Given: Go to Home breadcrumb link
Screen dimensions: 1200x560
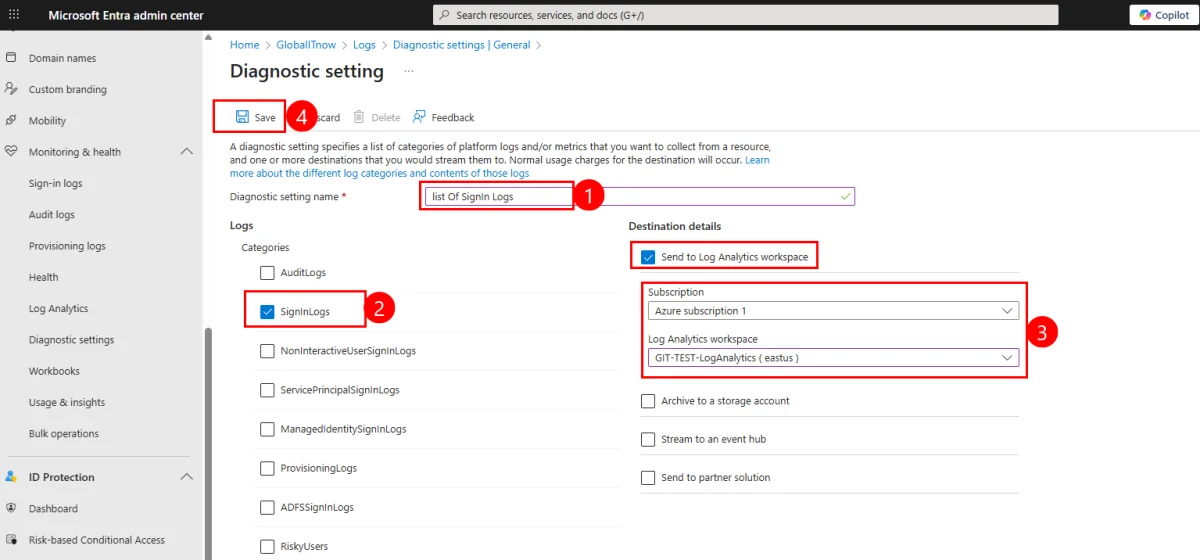Looking at the screenshot, I should [244, 45].
